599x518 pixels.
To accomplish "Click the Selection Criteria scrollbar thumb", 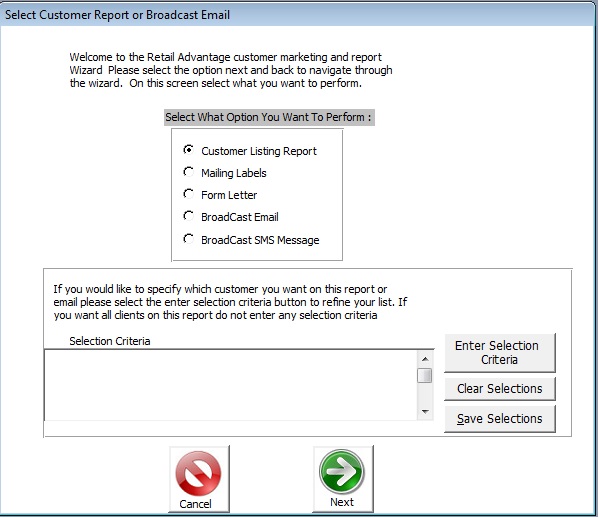I will coord(425,375).
